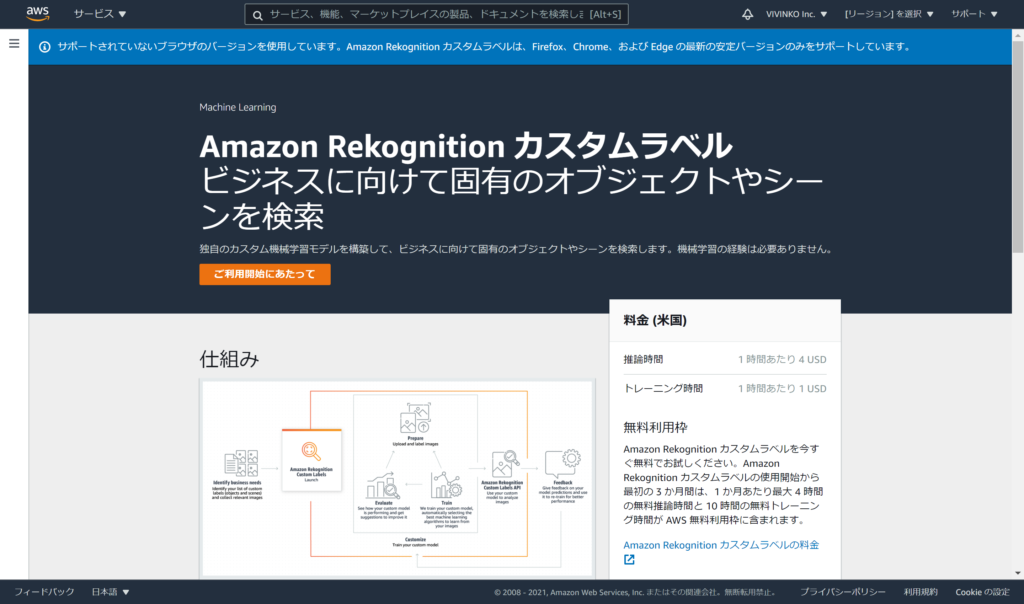Click the ご利用開始にあたって get started button

click(x=264, y=274)
